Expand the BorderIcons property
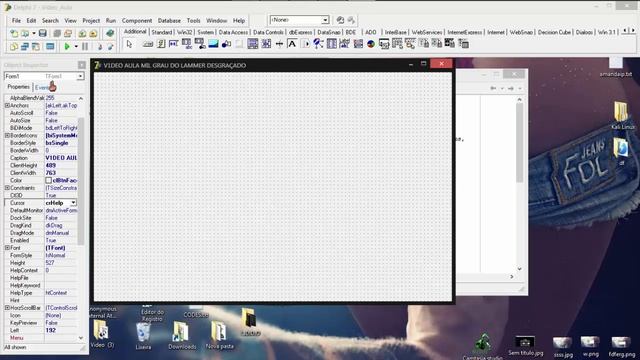 pyautogui.click(x=7, y=136)
